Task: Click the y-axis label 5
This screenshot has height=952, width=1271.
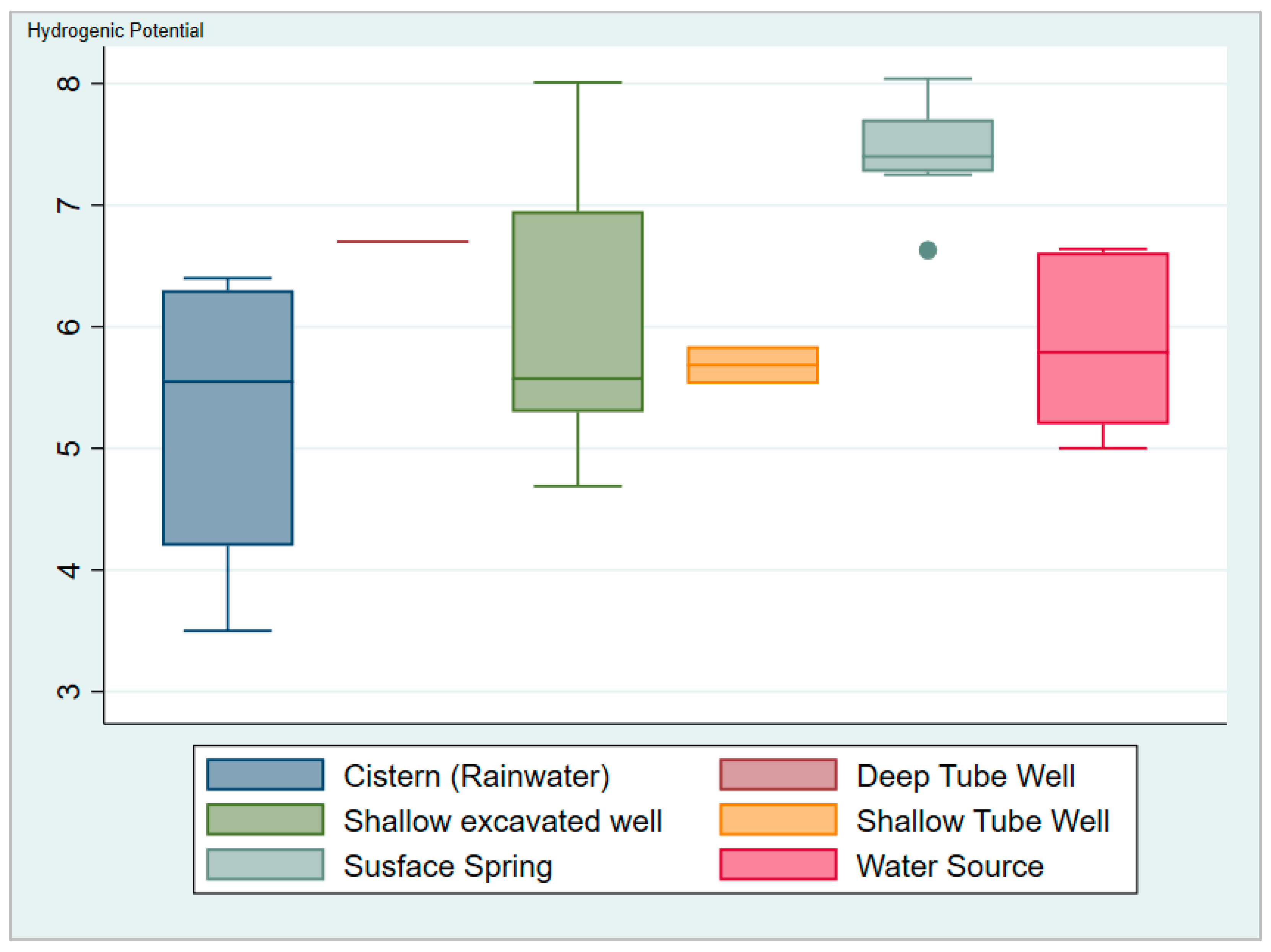Action: click(x=68, y=448)
